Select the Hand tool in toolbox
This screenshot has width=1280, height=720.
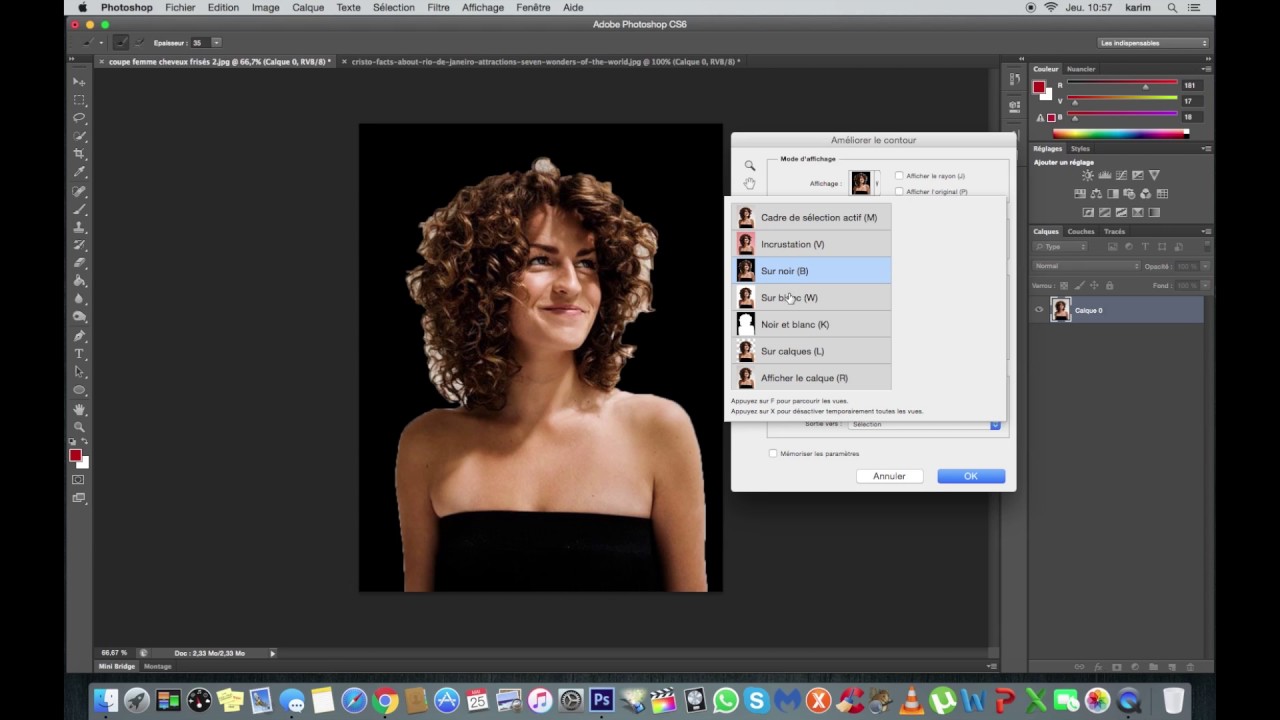tap(79, 409)
